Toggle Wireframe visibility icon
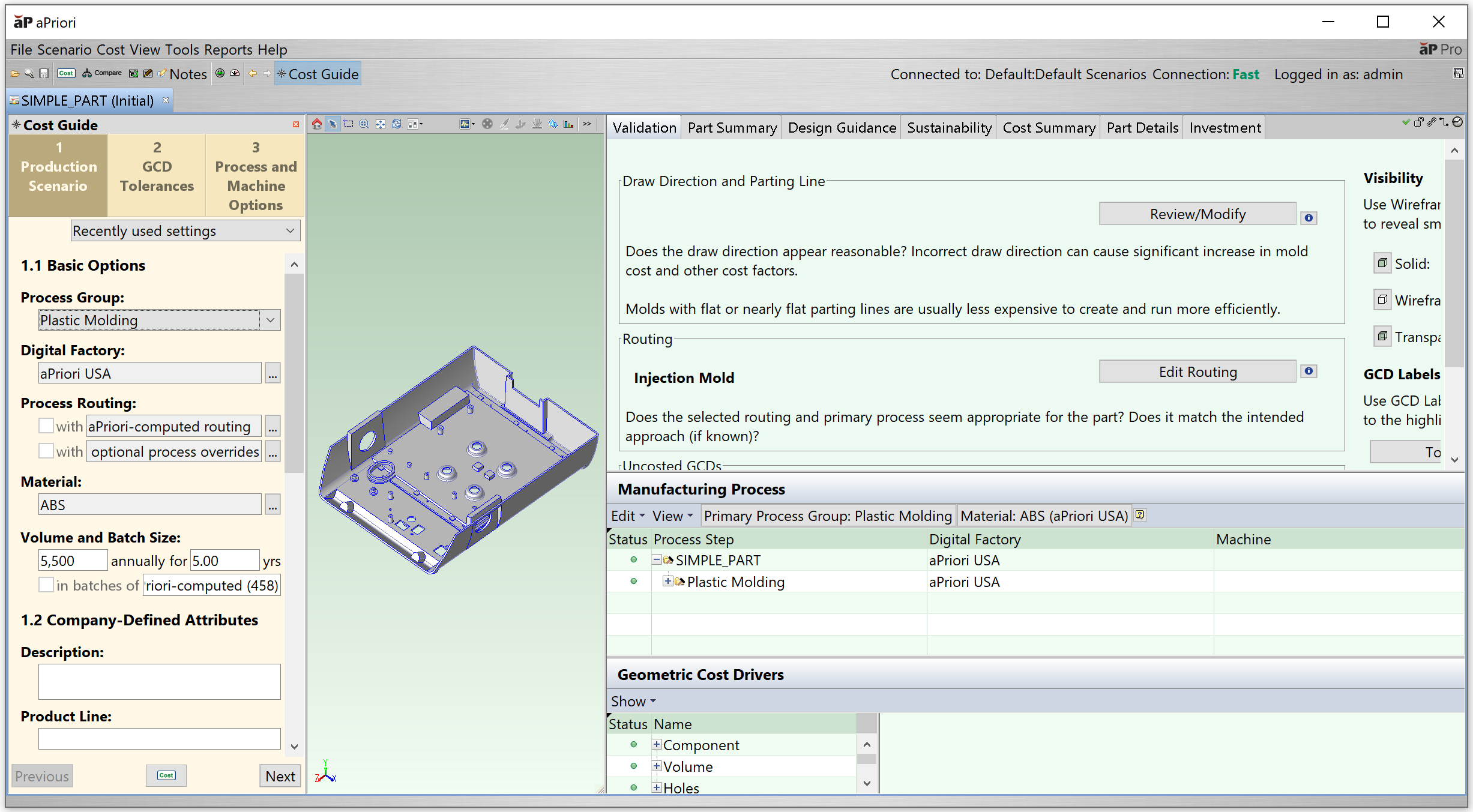1473x812 pixels. 1382,299
